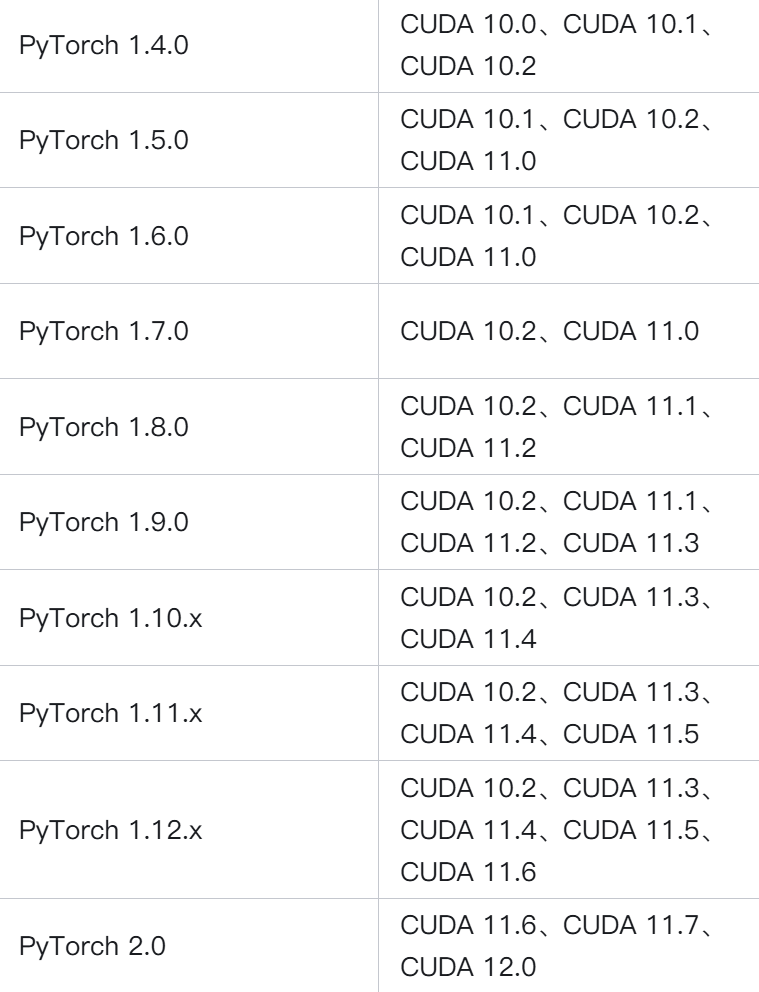
Task: Select CUDA 11.0 in PyTorch 1.7.0 row
Action: pos(631,332)
